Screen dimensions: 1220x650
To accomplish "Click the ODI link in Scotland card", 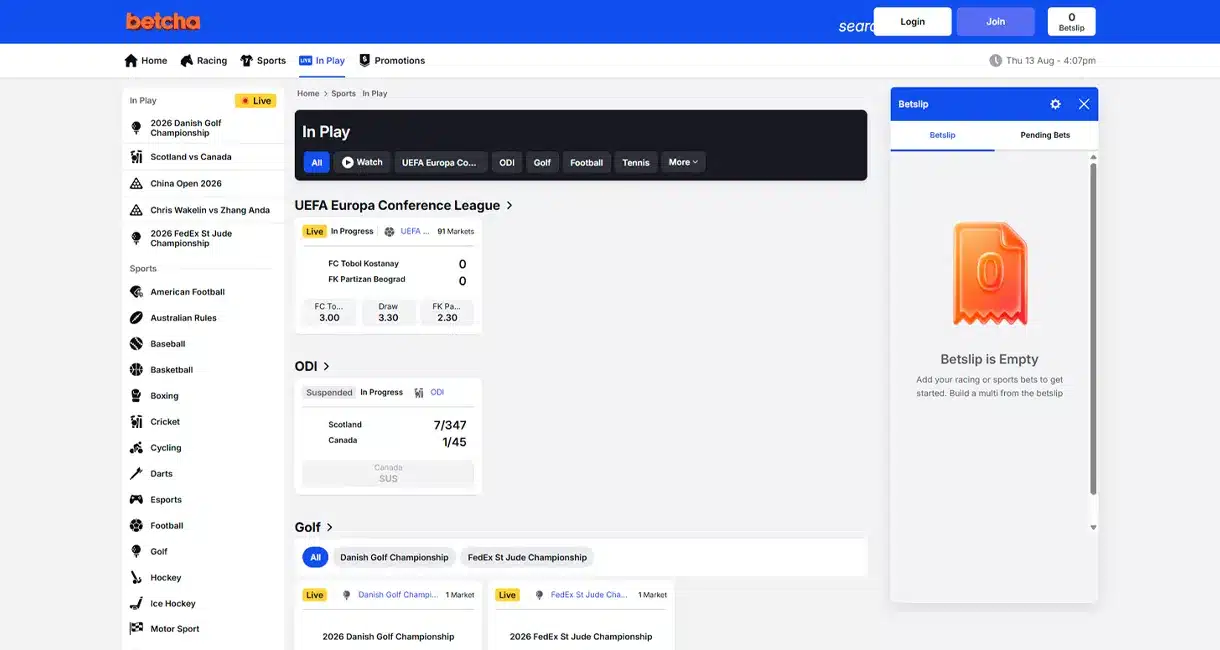I will [437, 392].
